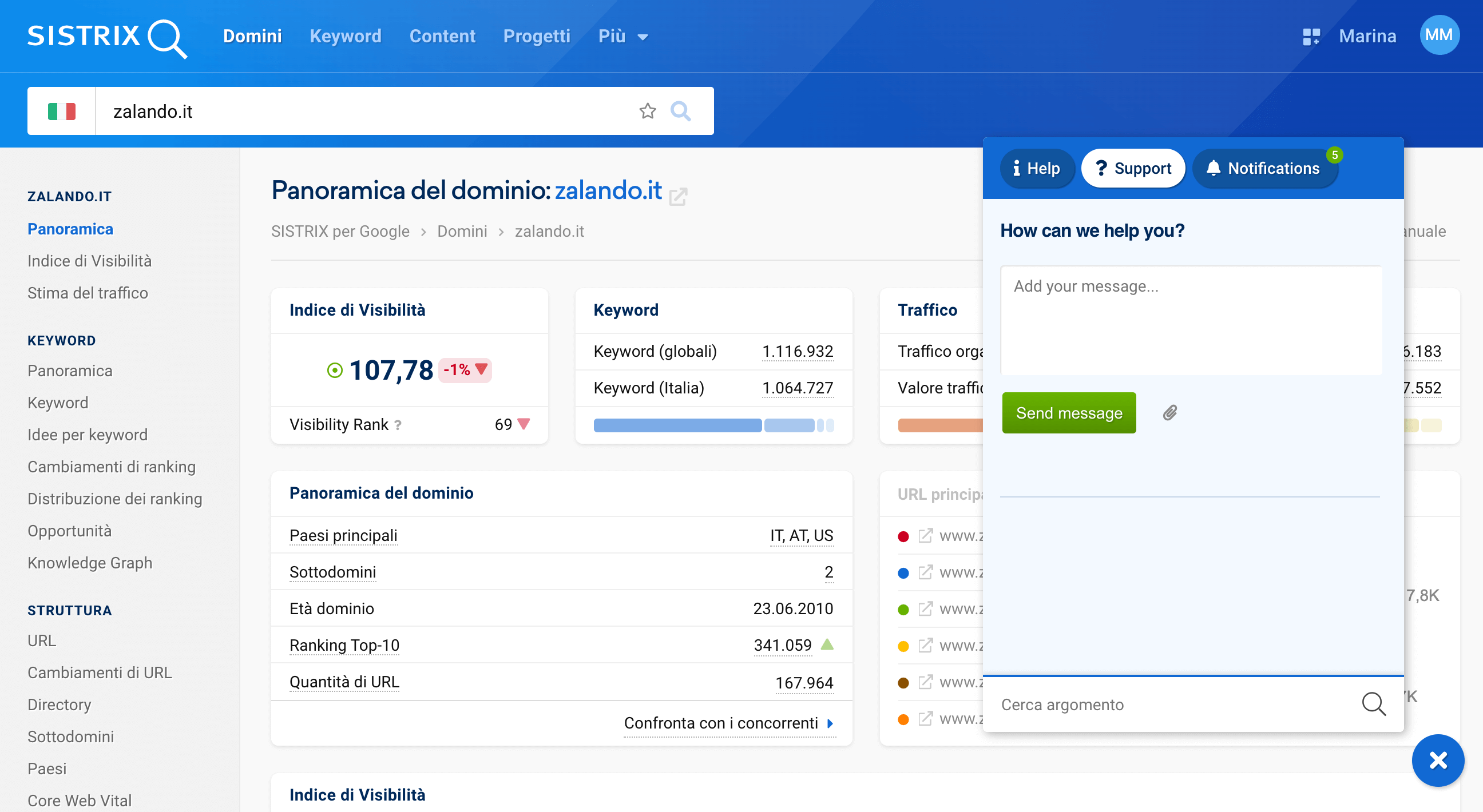Open Cambiamenti di ranking in sidebar
The width and height of the screenshot is (1483, 812).
(x=112, y=467)
